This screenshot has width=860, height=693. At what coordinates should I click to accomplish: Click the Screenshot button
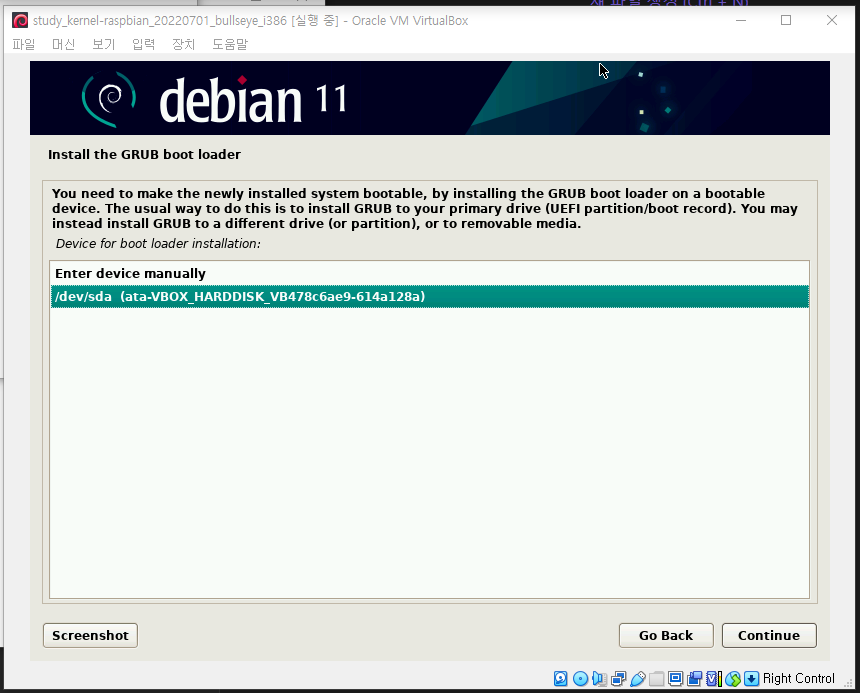pyautogui.click(x=90, y=635)
